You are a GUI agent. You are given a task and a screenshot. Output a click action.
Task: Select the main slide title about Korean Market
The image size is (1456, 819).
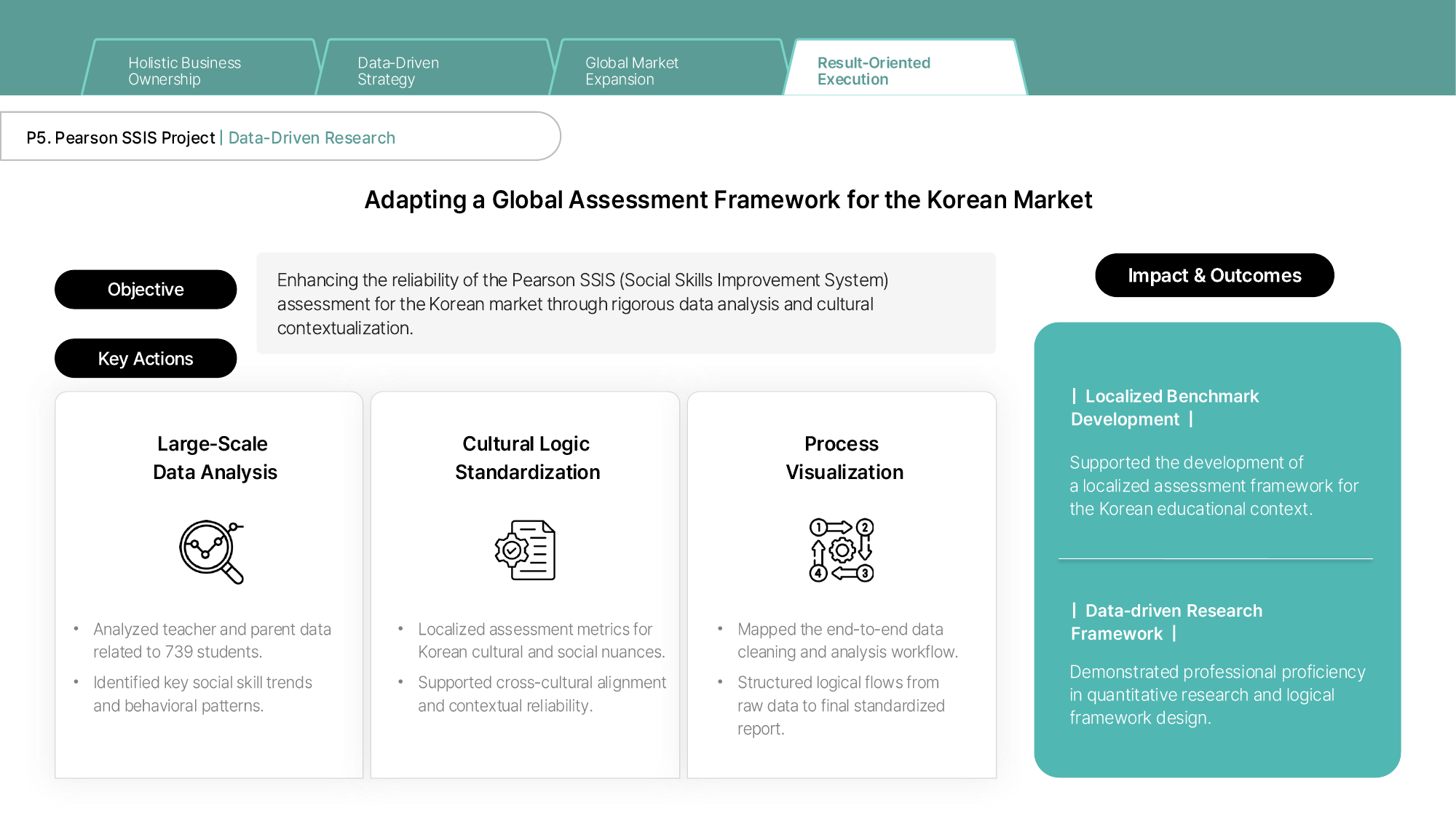(728, 199)
